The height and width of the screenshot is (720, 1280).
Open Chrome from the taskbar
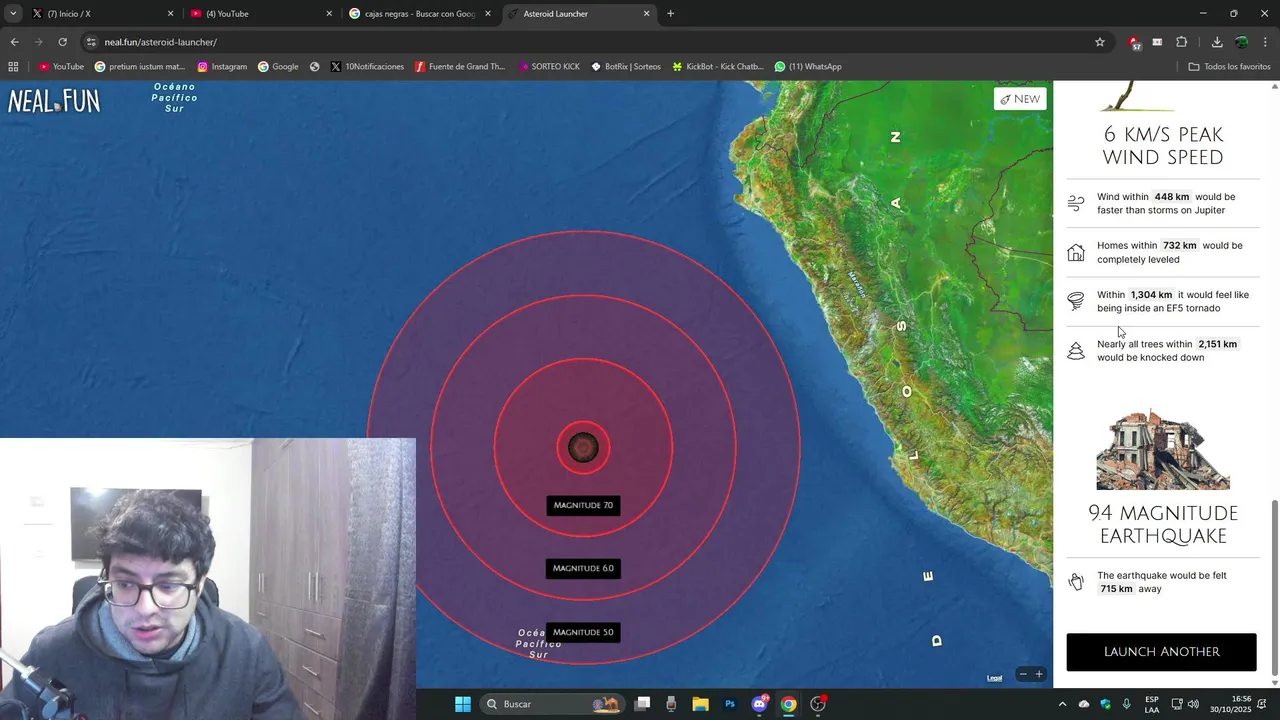(x=788, y=704)
